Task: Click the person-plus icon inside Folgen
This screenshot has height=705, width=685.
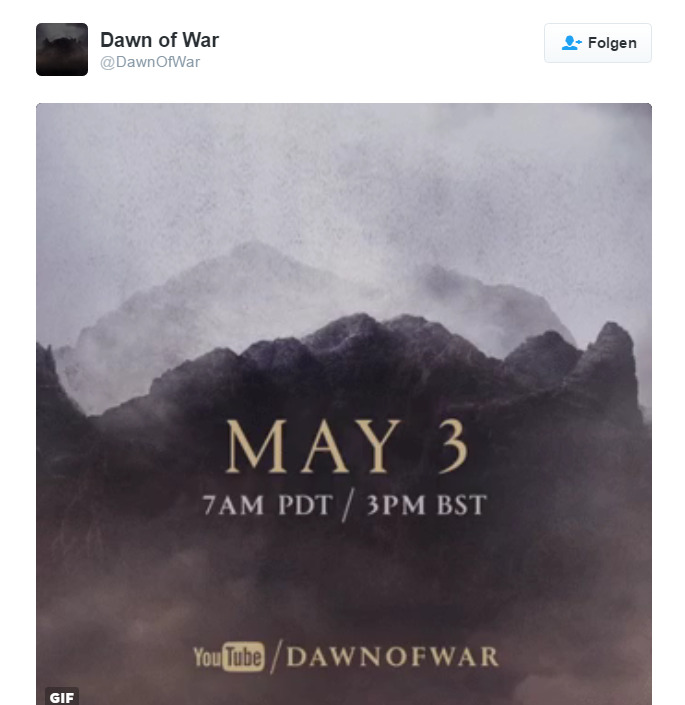Action: [571, 43]
